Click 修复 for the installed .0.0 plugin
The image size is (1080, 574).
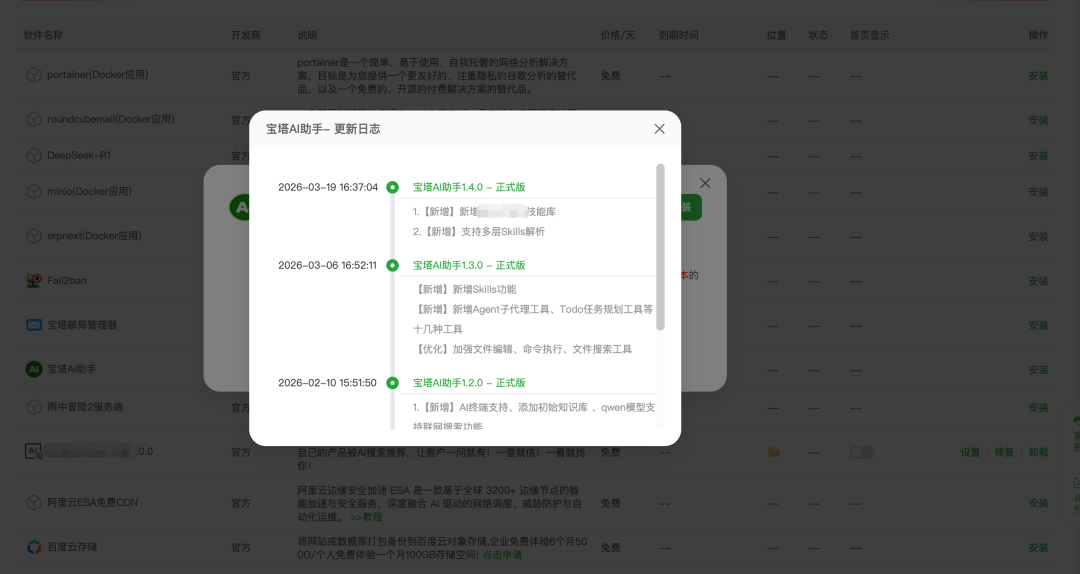click(x=1004, y=452)
